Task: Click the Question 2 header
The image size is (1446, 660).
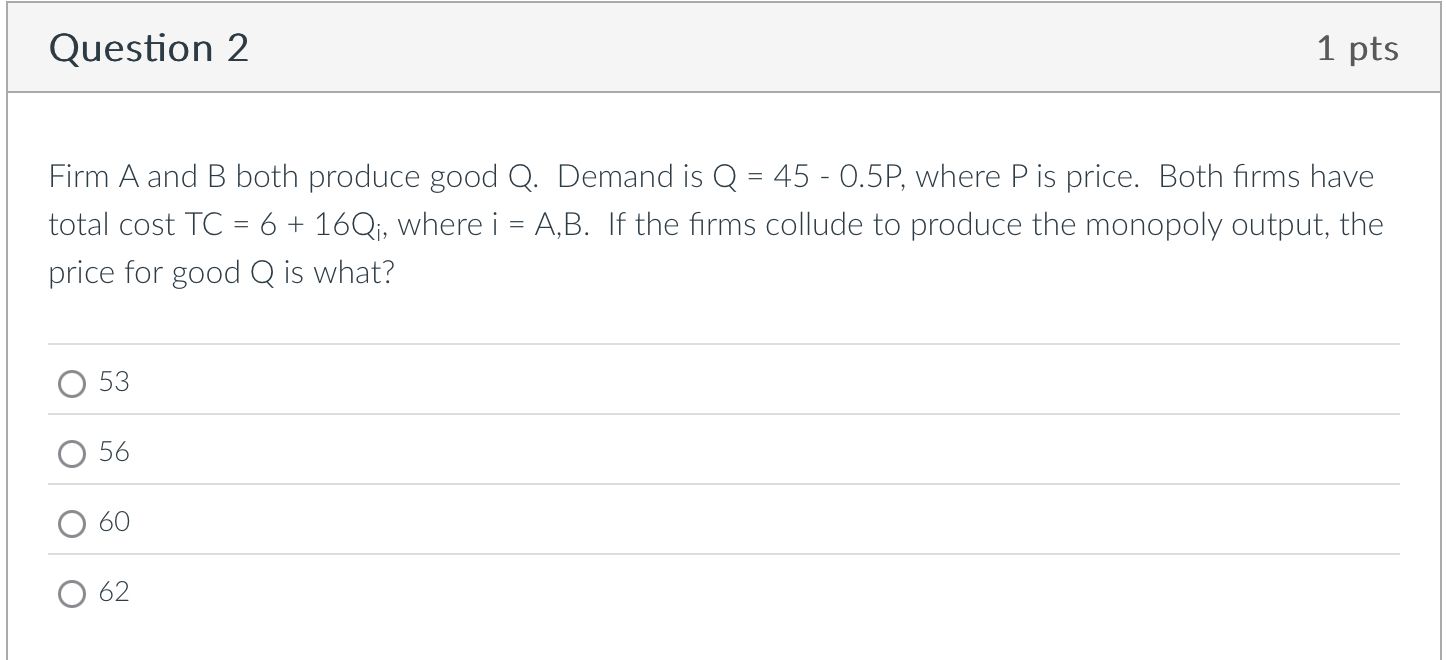Action: point(150,47)
